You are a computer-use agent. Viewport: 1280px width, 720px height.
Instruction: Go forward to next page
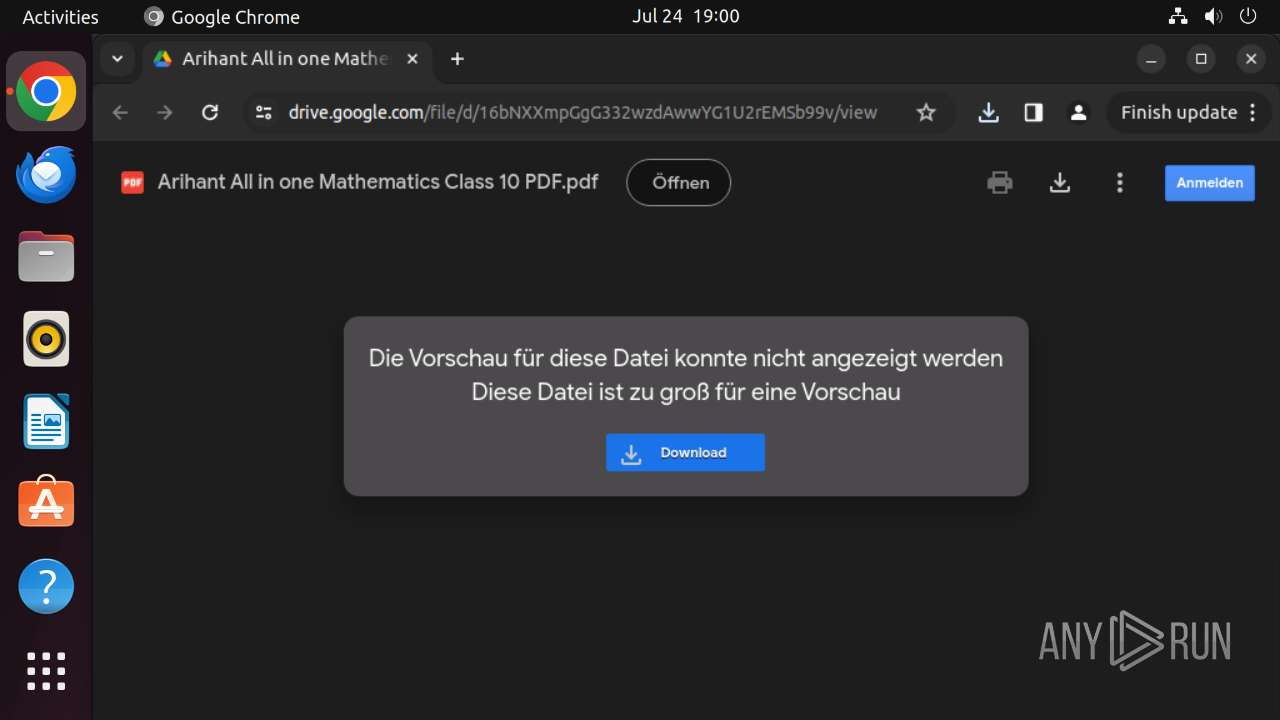[x=165, y=113]
